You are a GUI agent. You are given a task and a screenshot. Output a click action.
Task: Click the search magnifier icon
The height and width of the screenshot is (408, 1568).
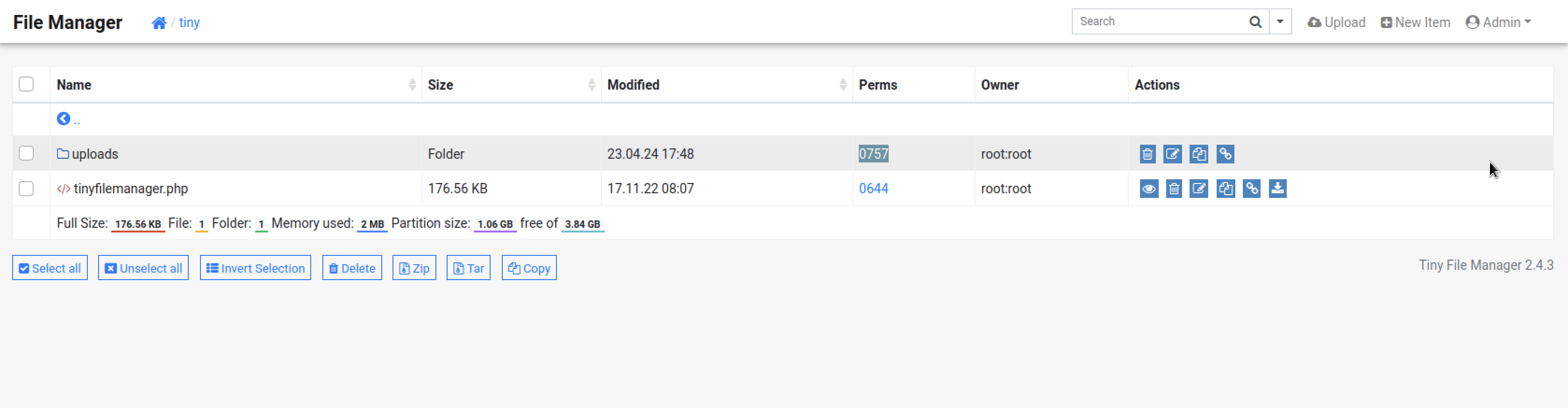click(x=1255, y=22)
